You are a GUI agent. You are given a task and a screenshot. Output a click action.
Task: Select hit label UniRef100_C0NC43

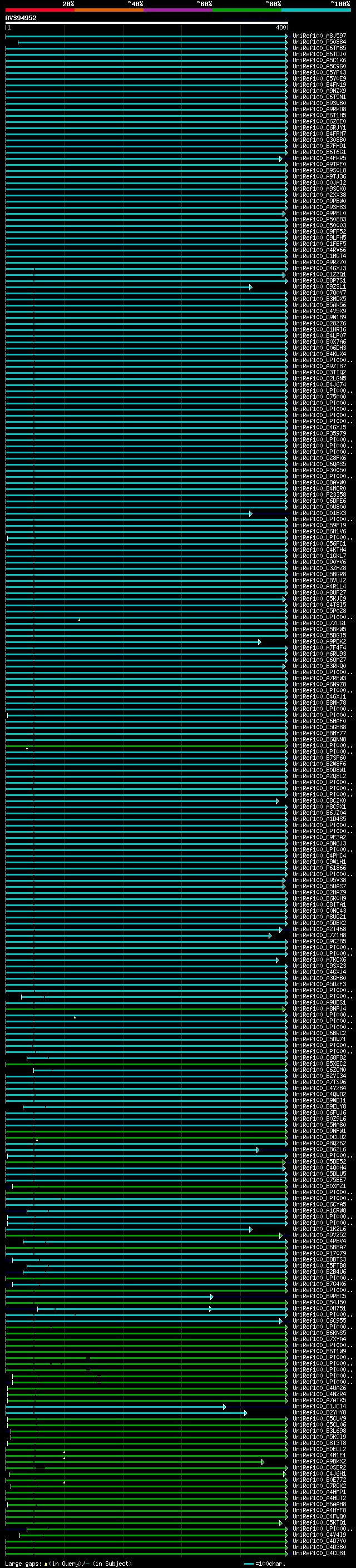pos(319,911)
